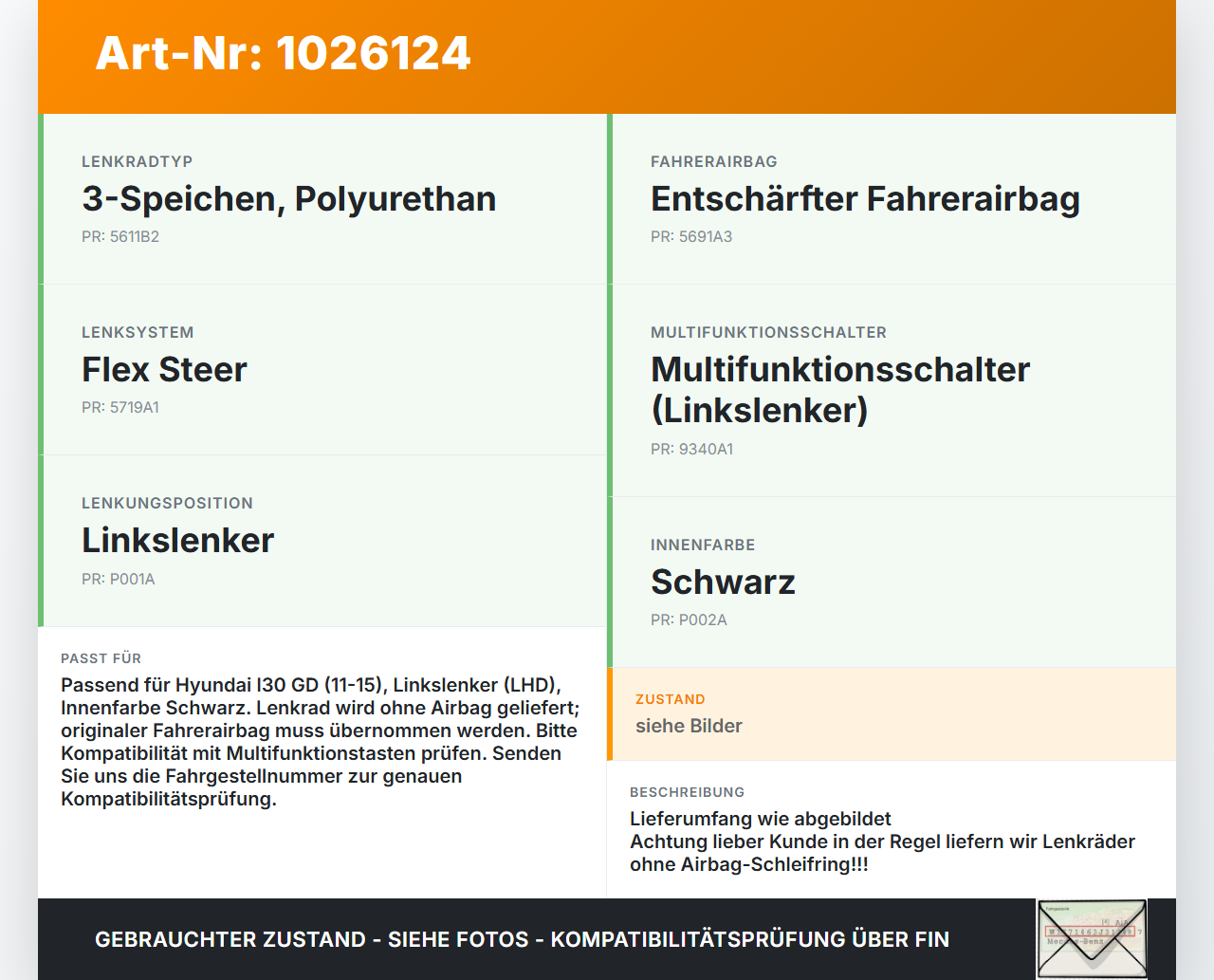Image resolution: width=1214 pixels, height=980 pixels.
Task: Click the Fahrzeugschein envelope icon
Action: click(1092, 937)
